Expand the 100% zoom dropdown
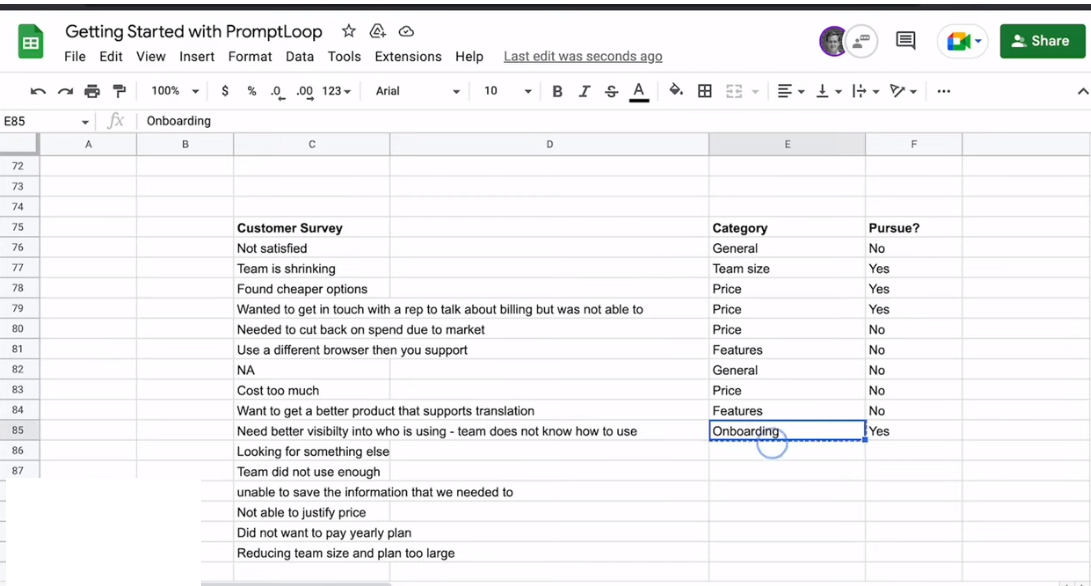The image size is (1091, 586). [x=175, y=91]
